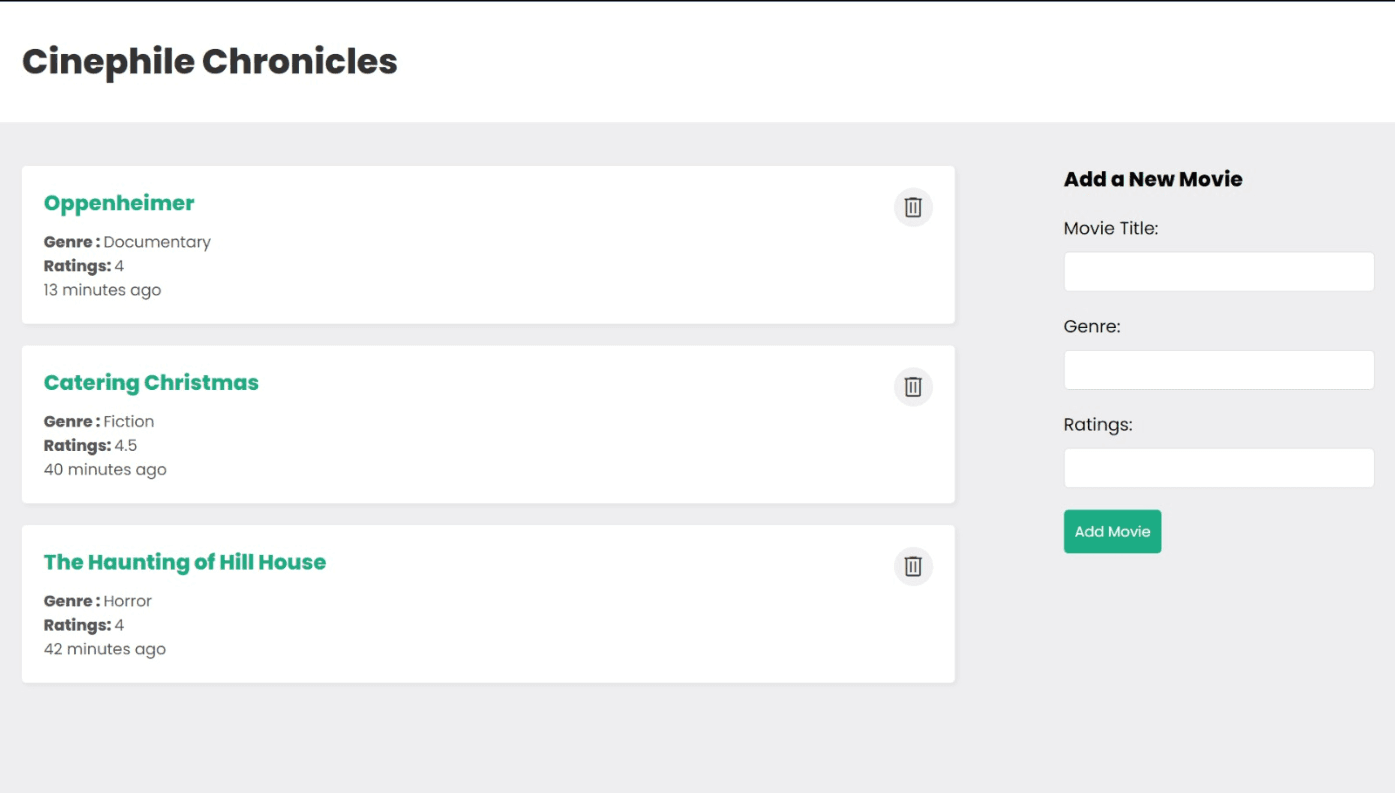Click the 40 minutes ago timestamp

(x=105, y=469)
